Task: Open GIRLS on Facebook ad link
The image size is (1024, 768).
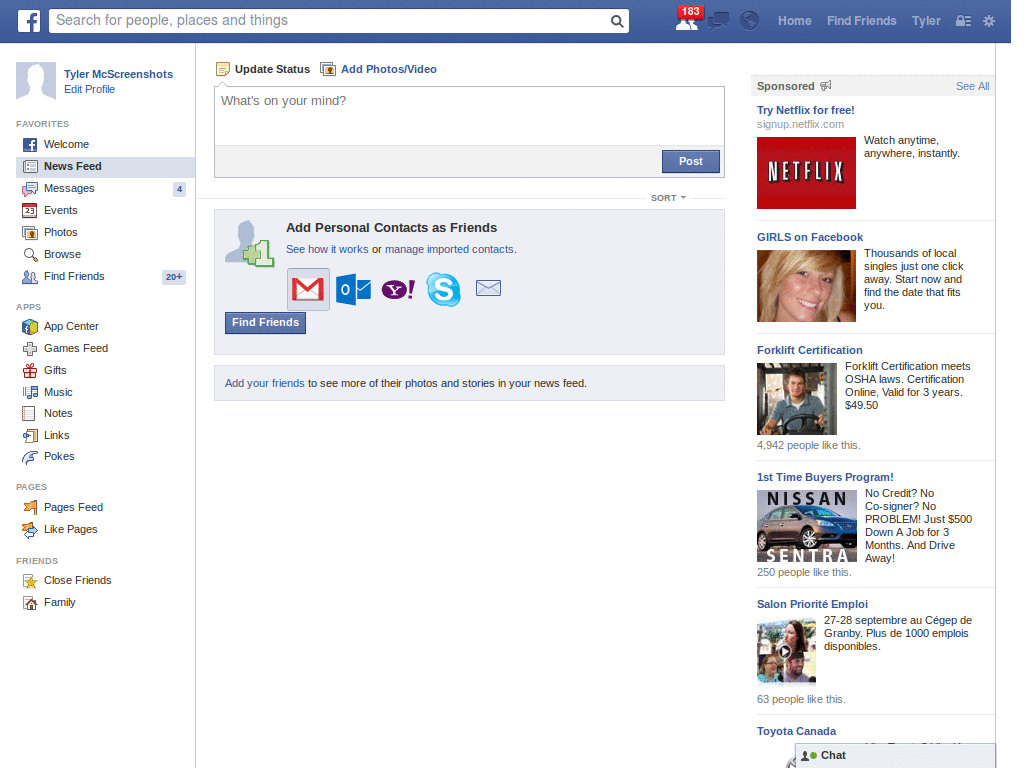Action: (810, 238)
